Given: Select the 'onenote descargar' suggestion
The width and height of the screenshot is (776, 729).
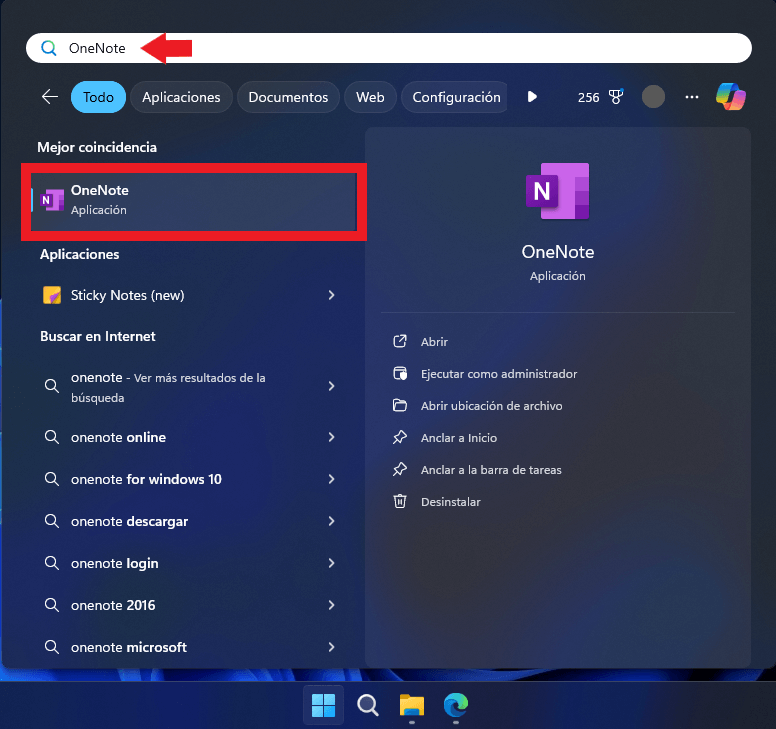Looking at the screenshot, I should pos(188,521).
